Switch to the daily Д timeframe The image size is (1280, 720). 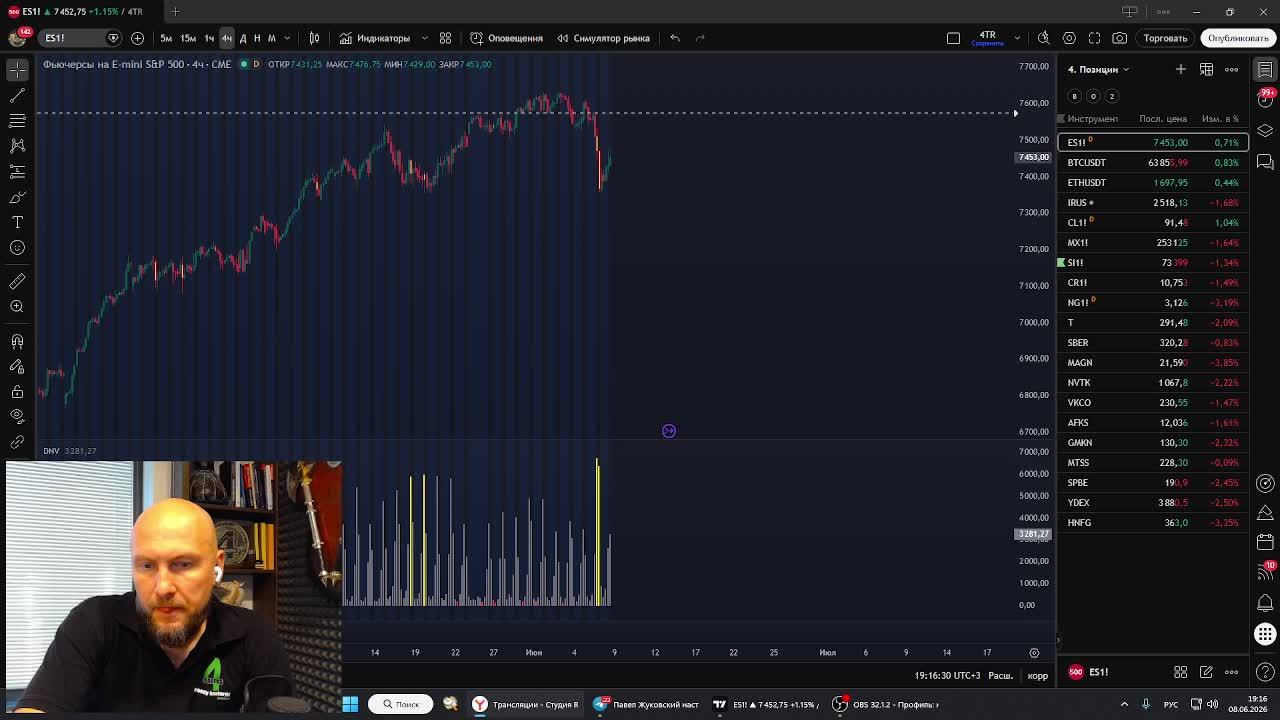coord(243,38)
